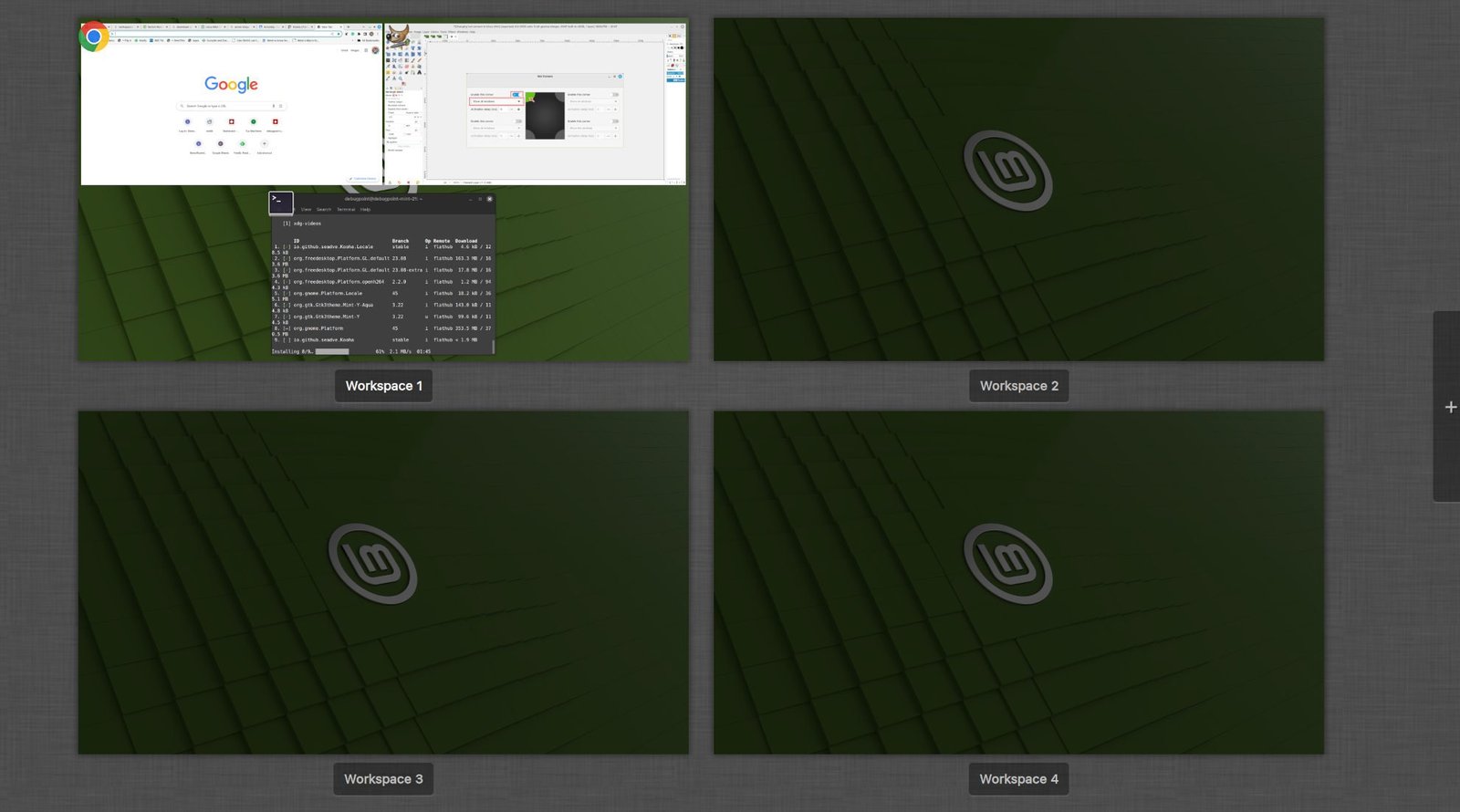Click the io.github.seadve.Kooha.Locale row in terminal
Image resolution: width=1460 pixels, height=812 pixels.
[x=382, y=246]
